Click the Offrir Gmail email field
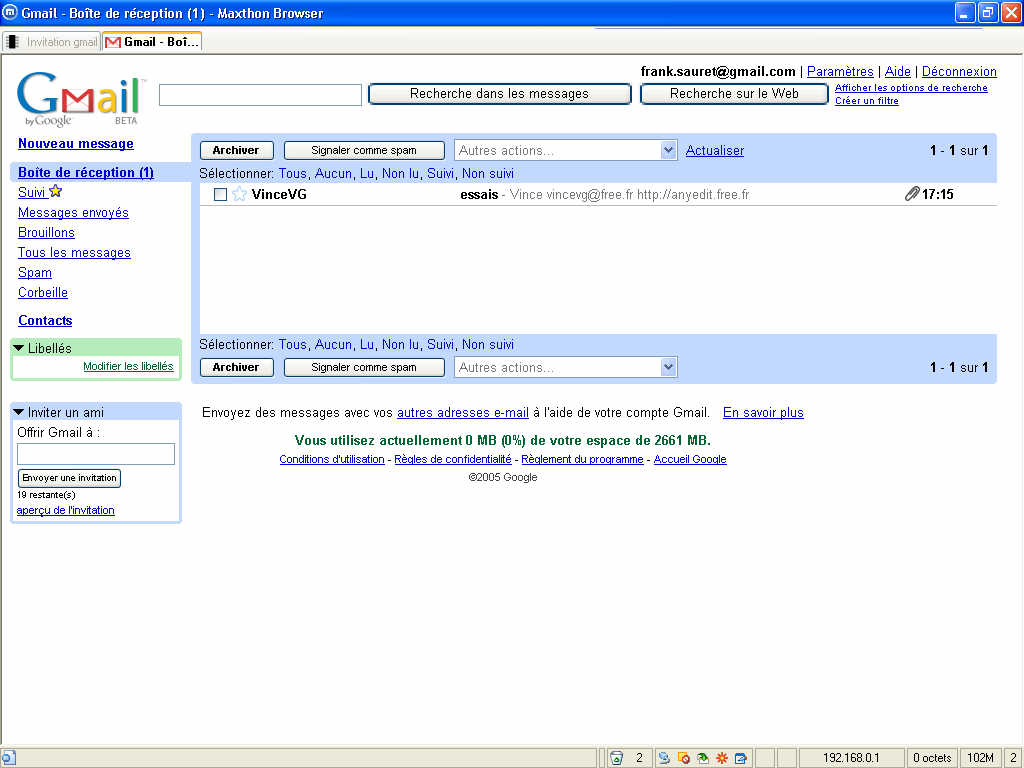 (x=96, y=454)
